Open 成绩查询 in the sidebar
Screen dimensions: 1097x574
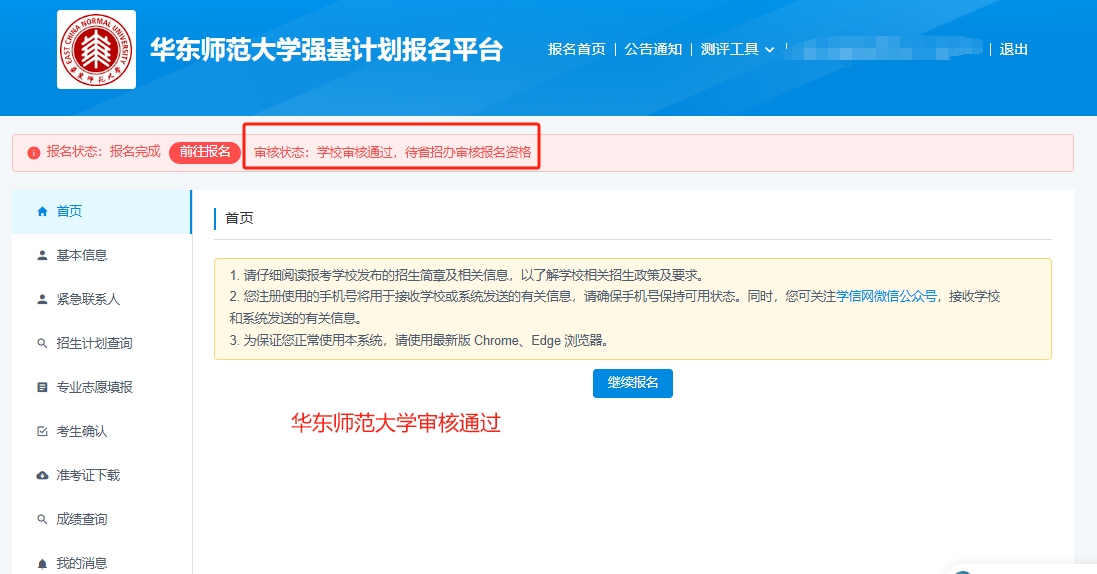point(101,519)
